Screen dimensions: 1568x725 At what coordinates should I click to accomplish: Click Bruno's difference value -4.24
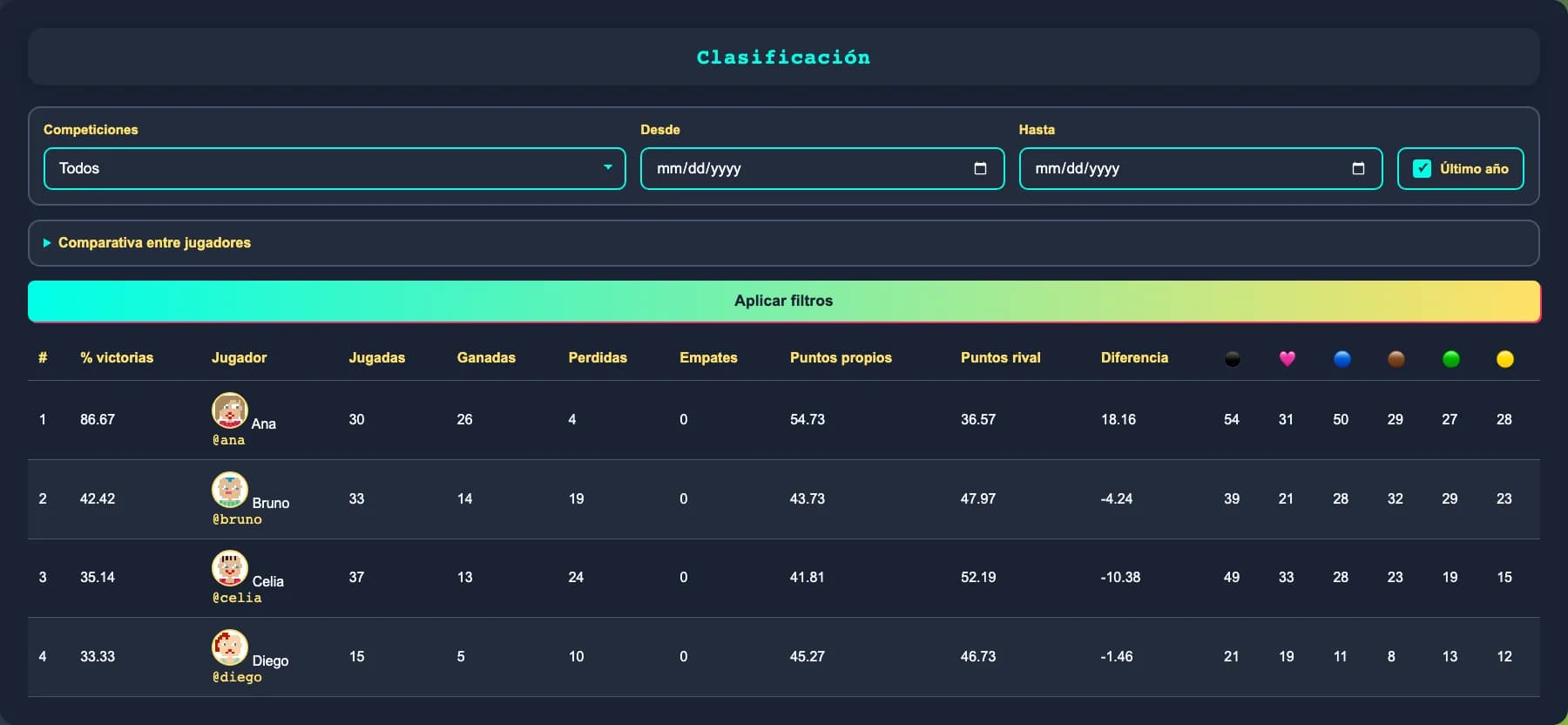point(1117,498)
